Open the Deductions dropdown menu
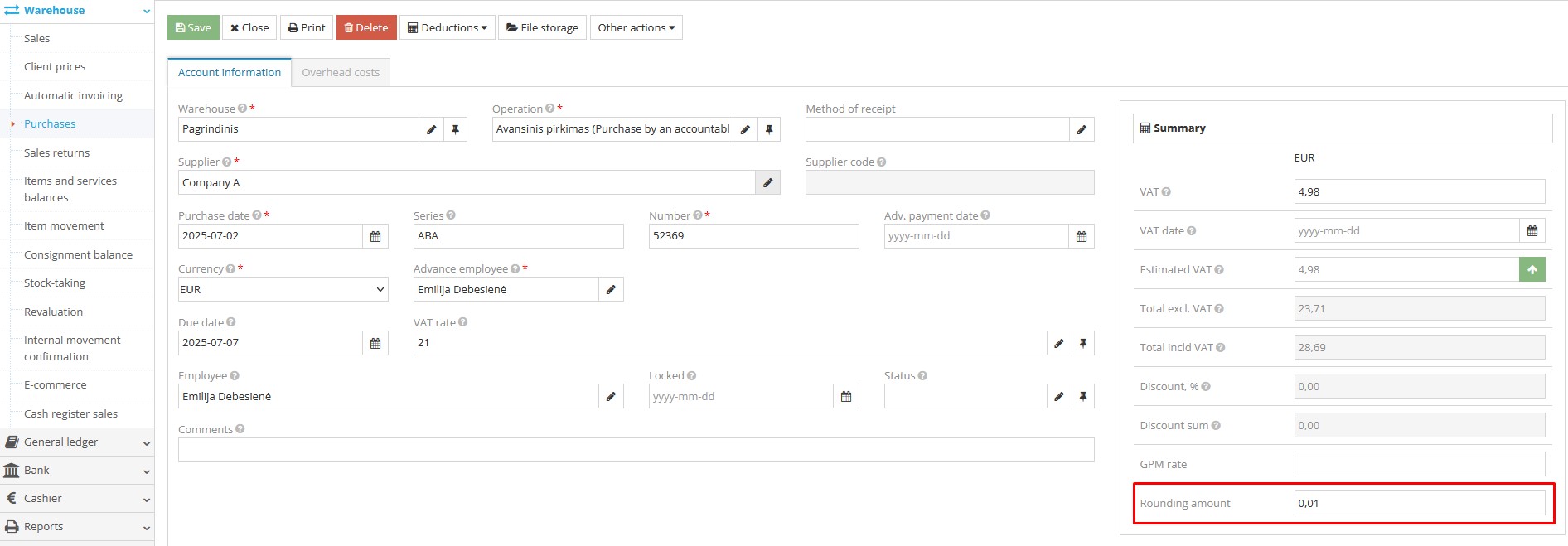1568x546 pixels. tap(448, 27)
